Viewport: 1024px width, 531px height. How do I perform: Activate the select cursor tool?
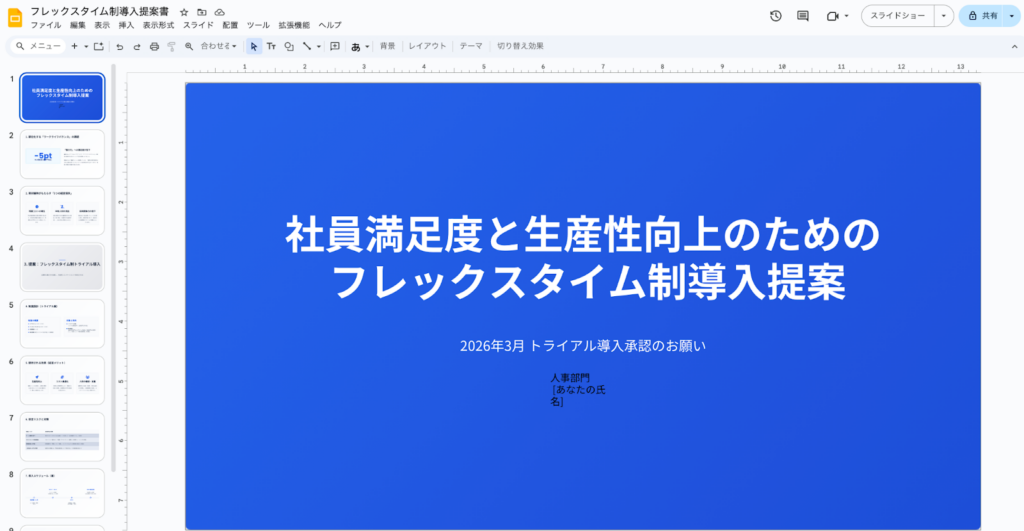pyautogui.click(x=254, y=46)
